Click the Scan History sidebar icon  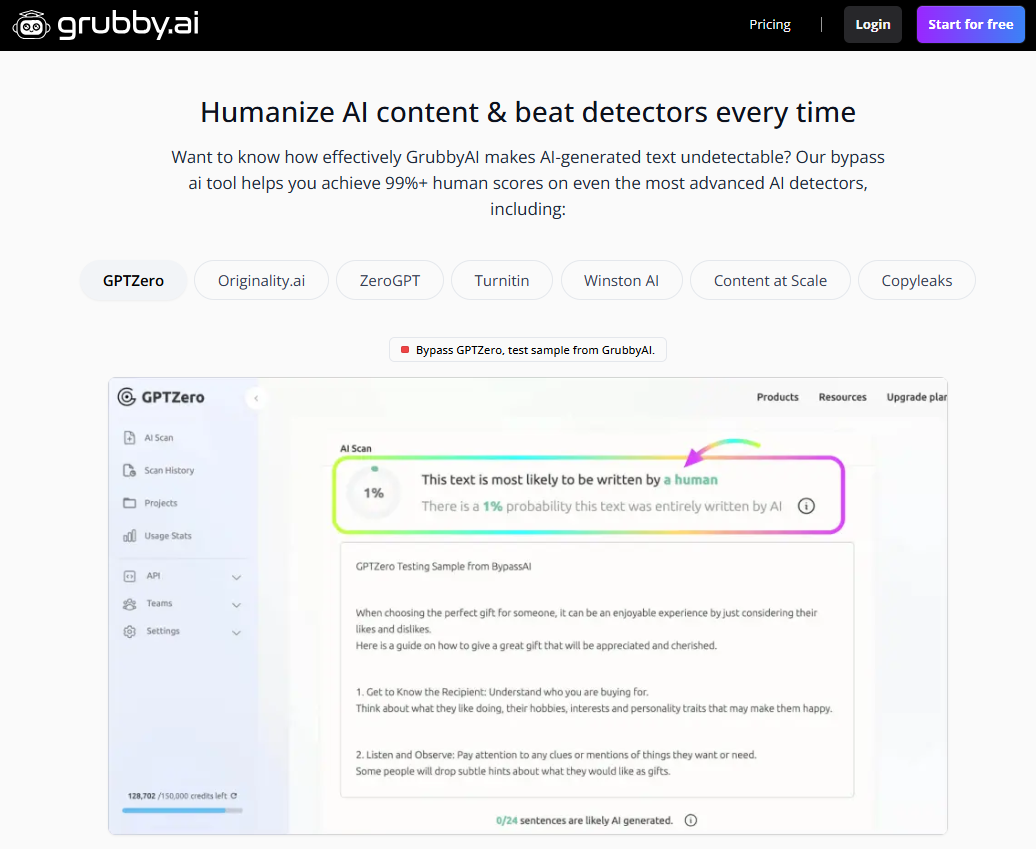click(x=130, y=470)
